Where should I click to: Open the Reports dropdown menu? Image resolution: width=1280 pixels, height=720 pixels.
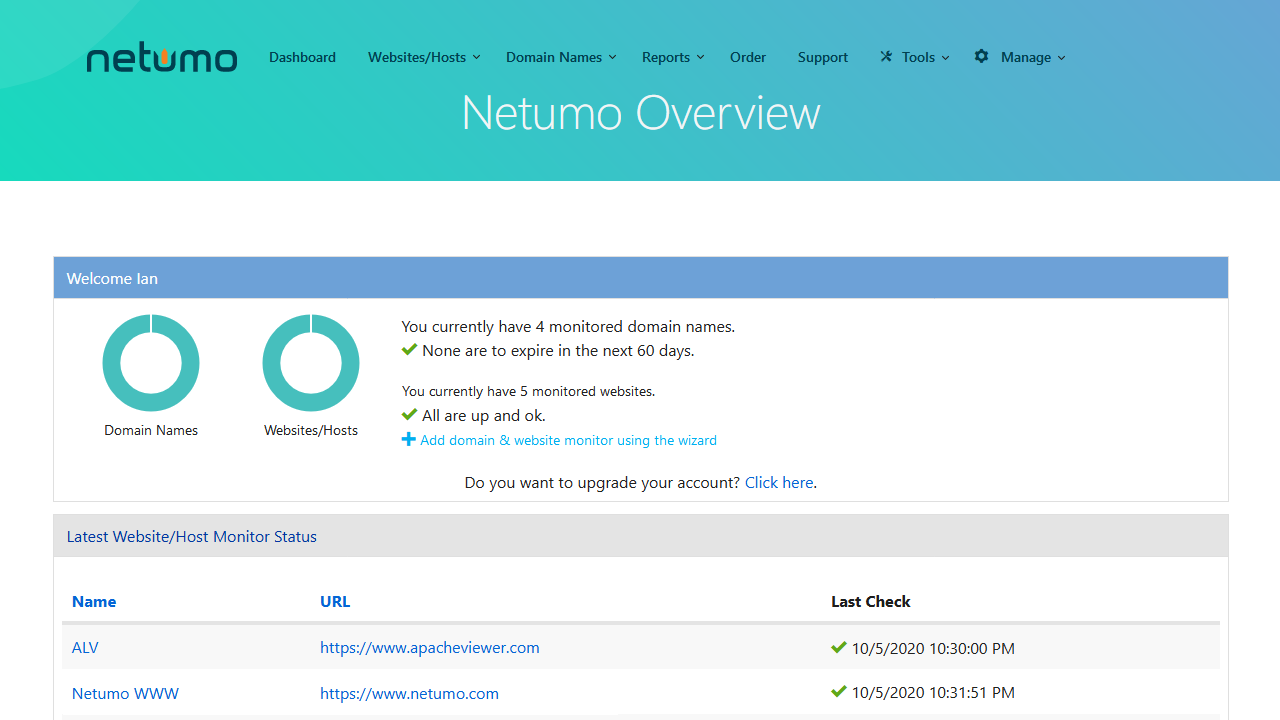tap(673, 57)
